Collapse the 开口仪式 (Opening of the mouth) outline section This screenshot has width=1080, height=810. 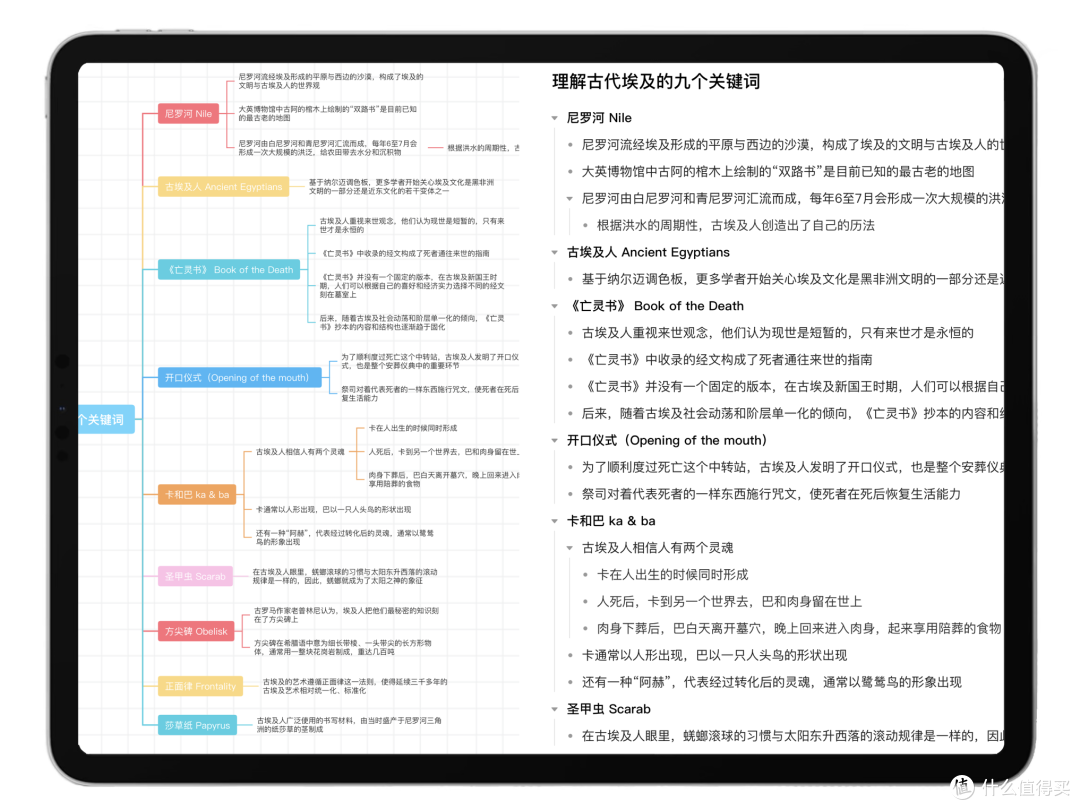[554, 441]
